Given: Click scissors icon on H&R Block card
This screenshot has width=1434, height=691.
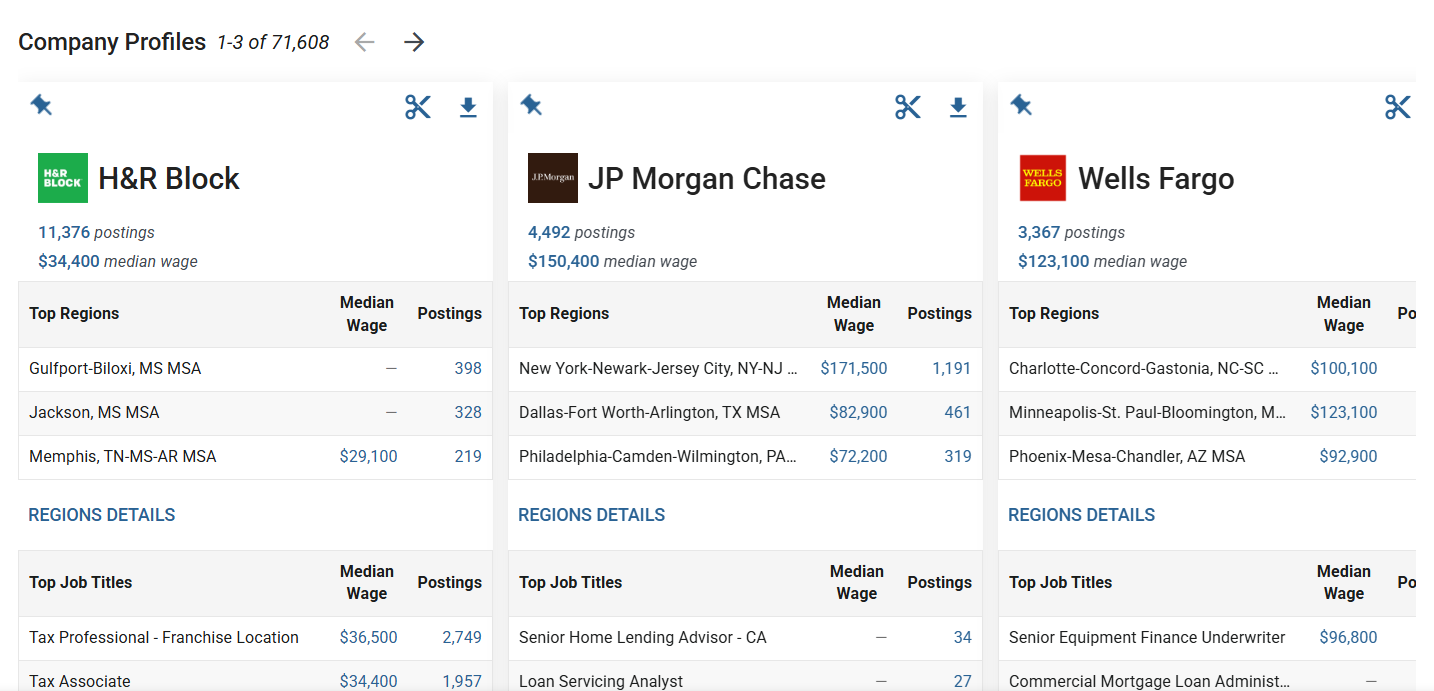Looking at the screenshot, I should click(x=418, y=107).
